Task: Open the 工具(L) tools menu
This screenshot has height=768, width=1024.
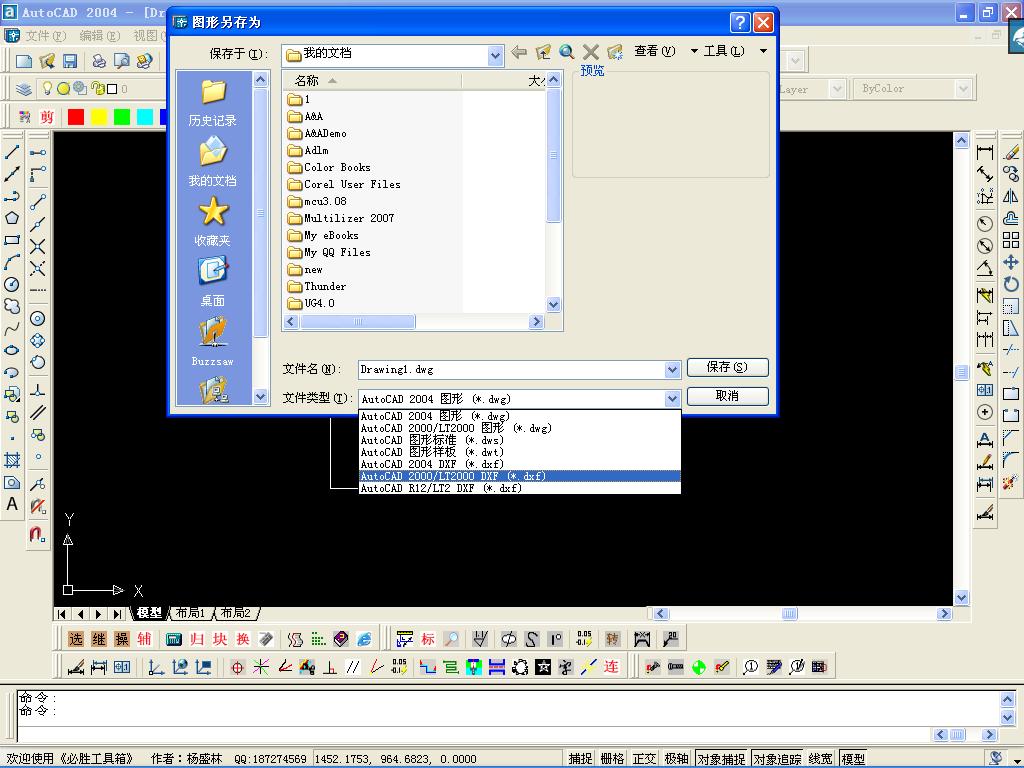Action: (x=724, y=51)
